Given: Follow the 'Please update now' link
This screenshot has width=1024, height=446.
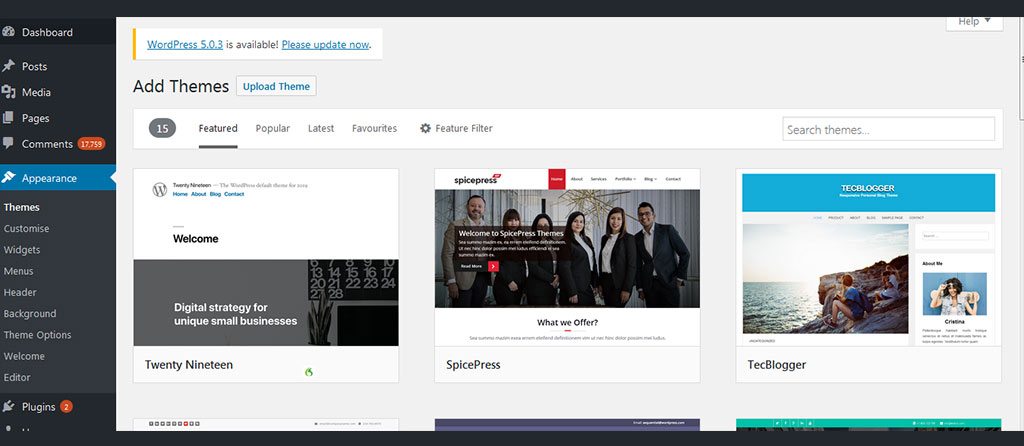Looking at the screenshot, I should (x=326, y=45).
